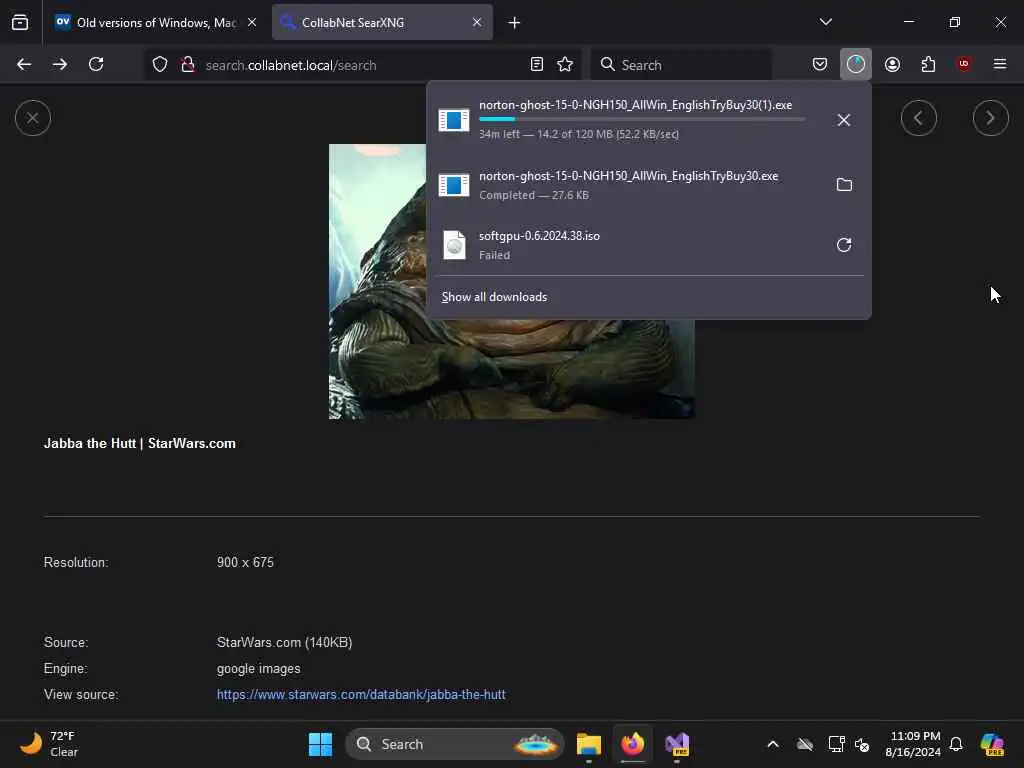Close the CollabNet SearXNG tab

tap(477, 22)
